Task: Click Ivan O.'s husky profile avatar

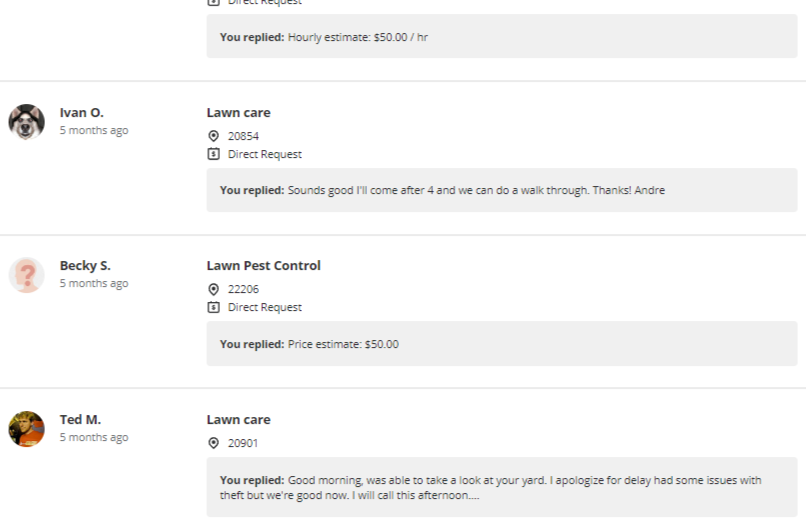Action: [26, 122]
